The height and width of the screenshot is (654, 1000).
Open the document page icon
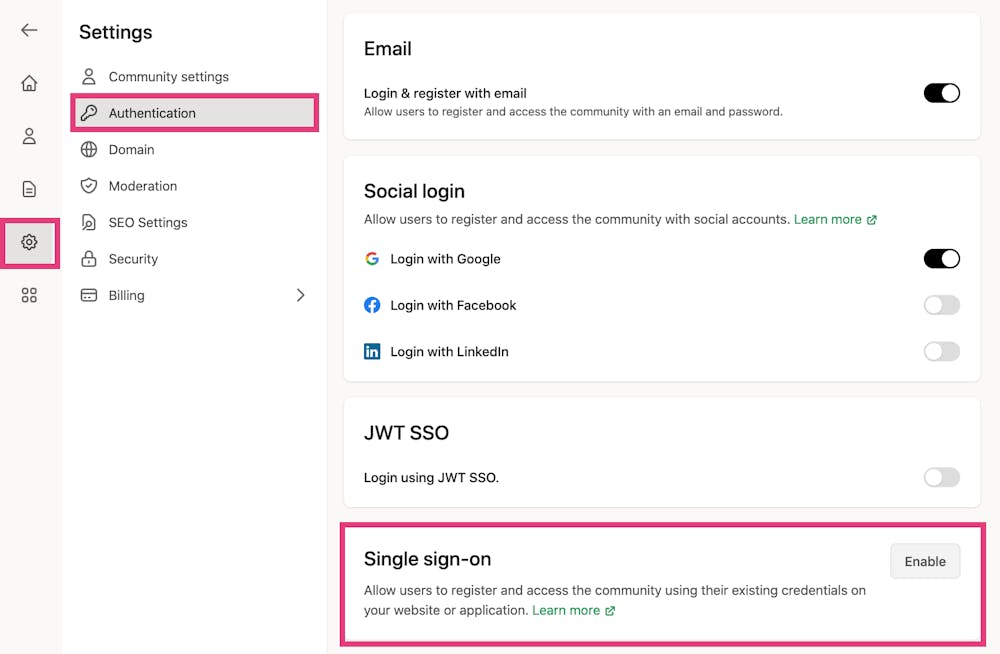pos(29,189)
